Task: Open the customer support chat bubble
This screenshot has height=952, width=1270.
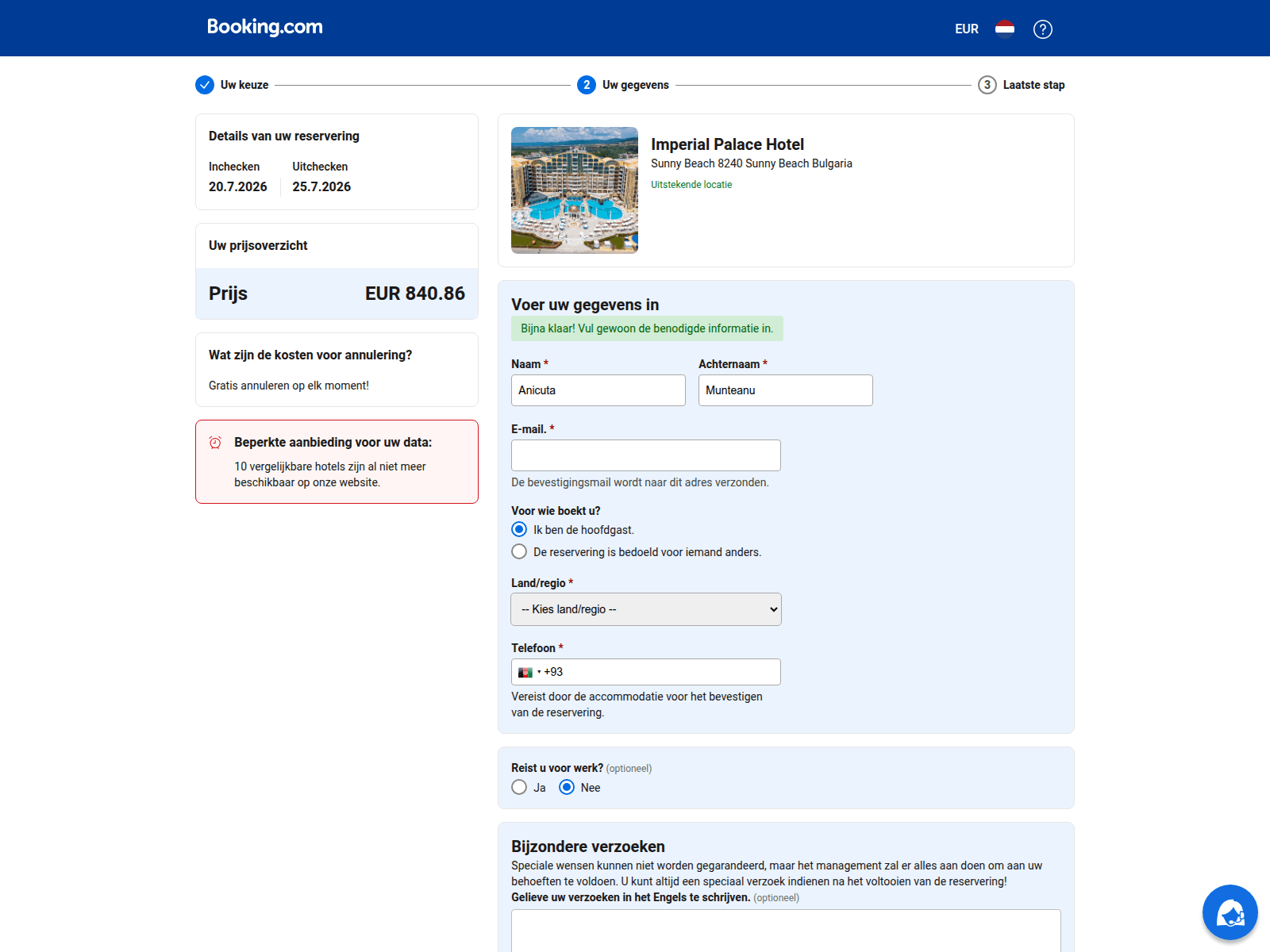Action: point(1230,912)
